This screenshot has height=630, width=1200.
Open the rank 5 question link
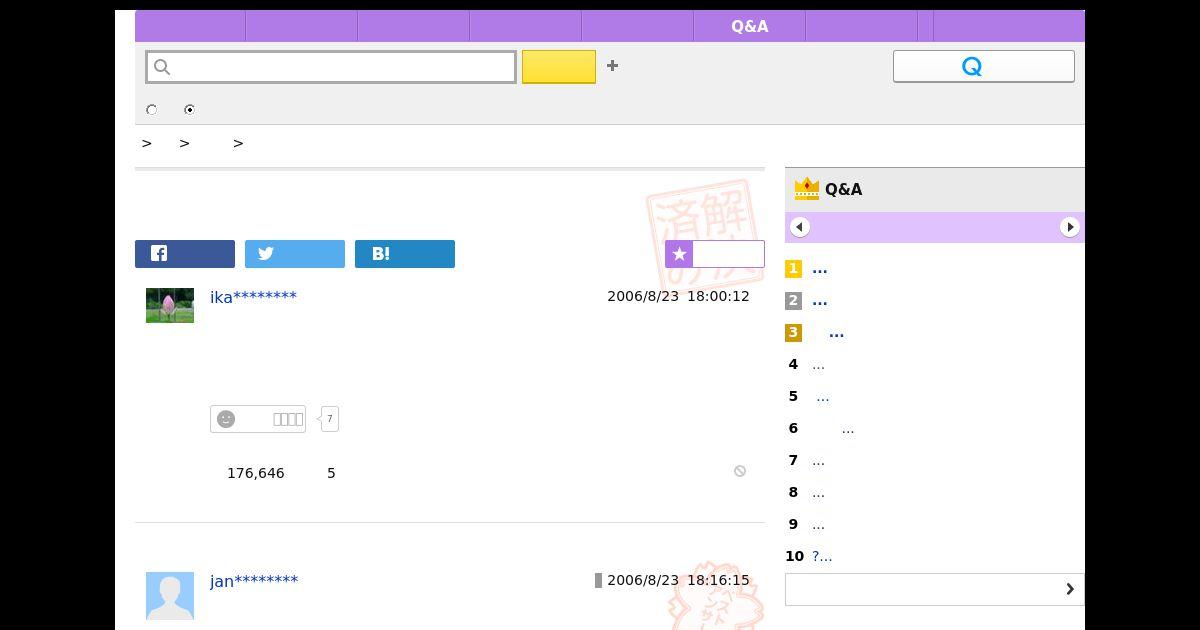coord(822,397)
